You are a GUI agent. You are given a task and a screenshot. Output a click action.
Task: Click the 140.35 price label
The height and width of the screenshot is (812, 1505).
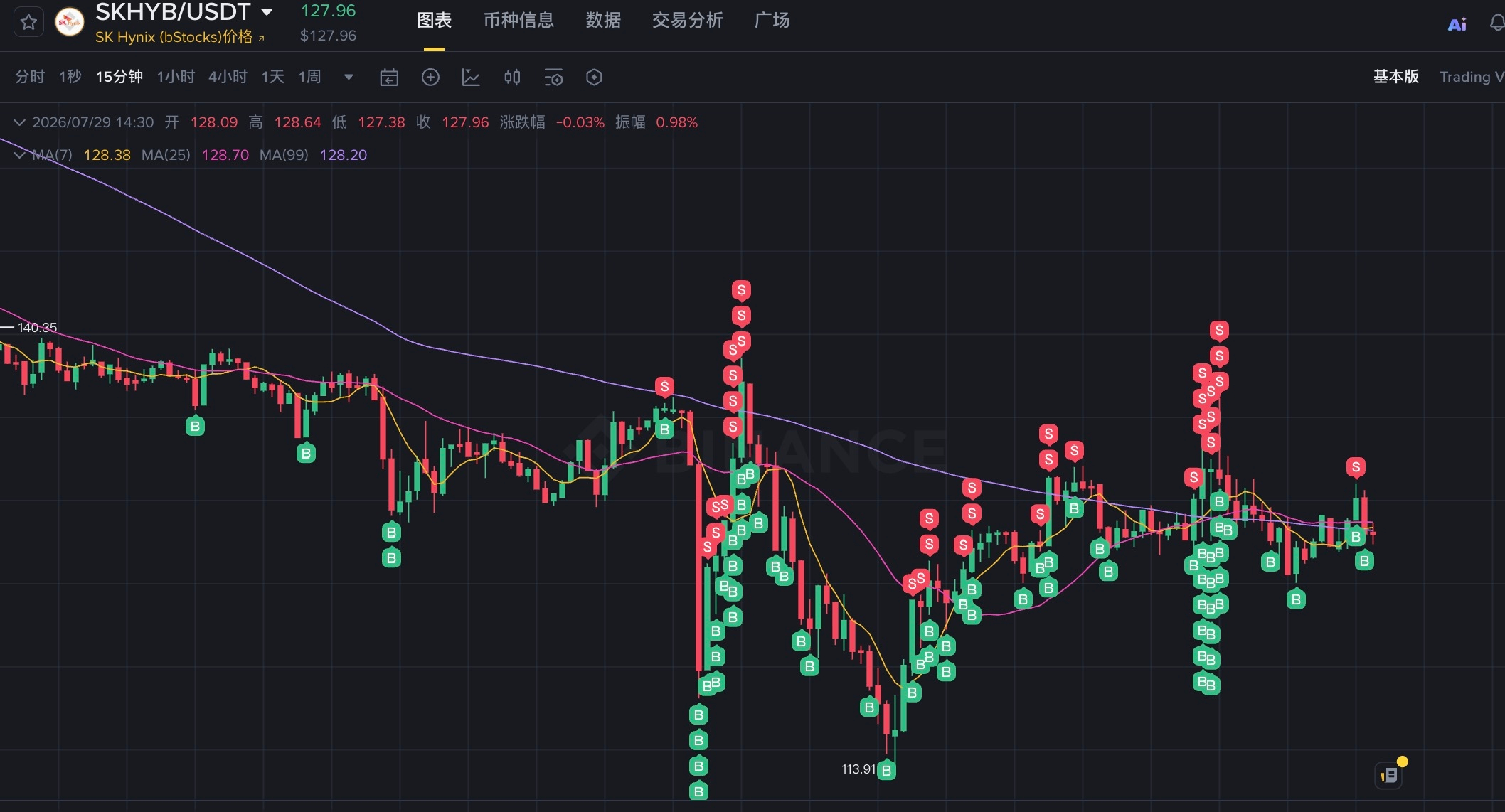click(x=37, y=328)
